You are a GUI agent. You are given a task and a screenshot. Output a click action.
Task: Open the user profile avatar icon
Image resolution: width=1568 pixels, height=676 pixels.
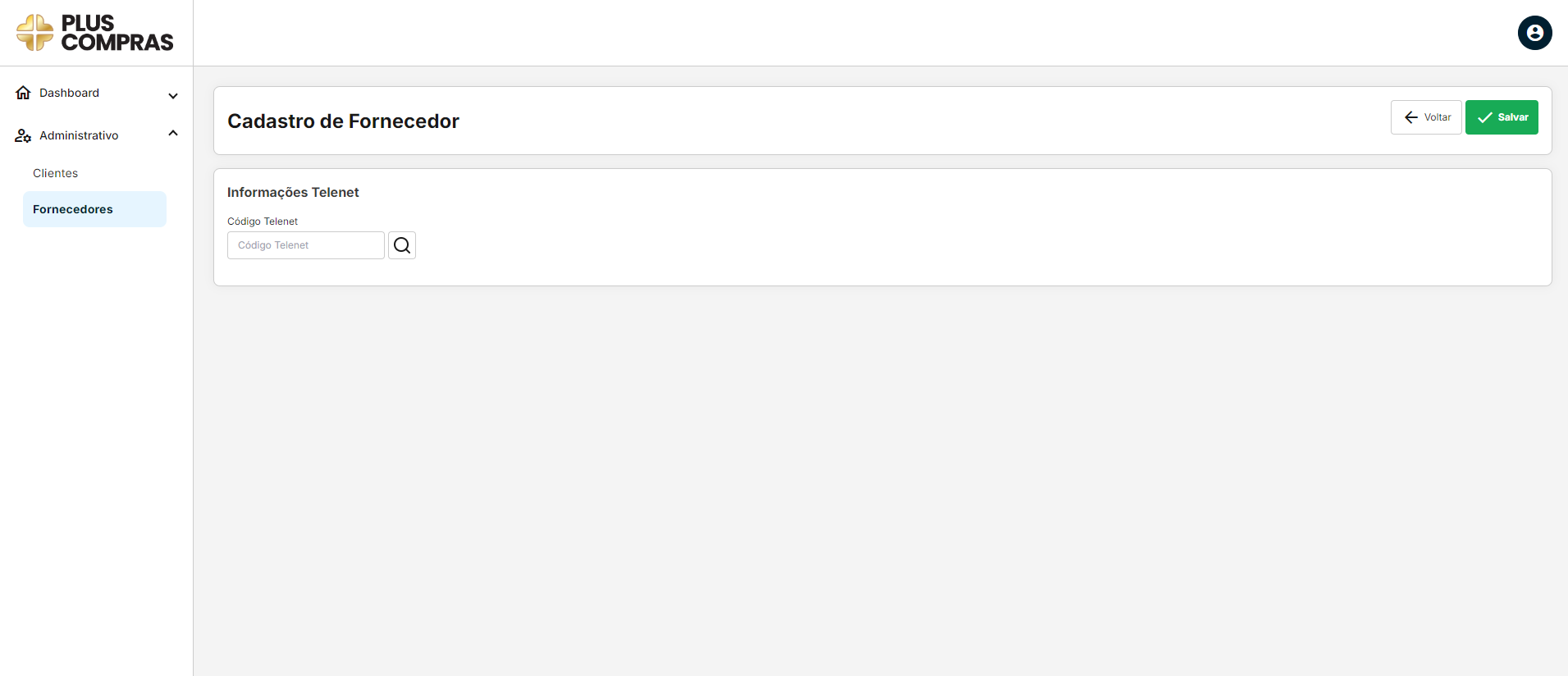pyautogui.click(x=1534, y=33)
